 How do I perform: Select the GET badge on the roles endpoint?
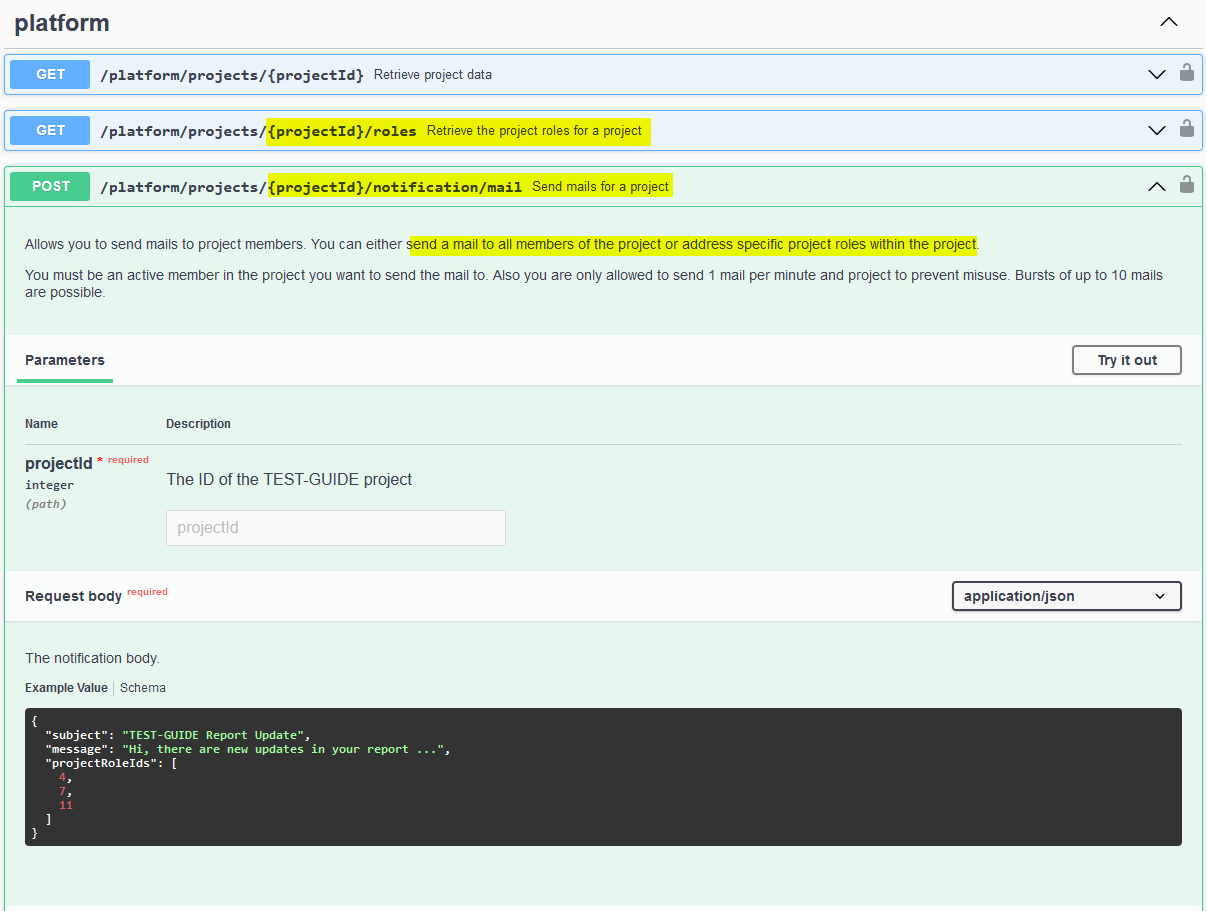(x=48, y=130)
